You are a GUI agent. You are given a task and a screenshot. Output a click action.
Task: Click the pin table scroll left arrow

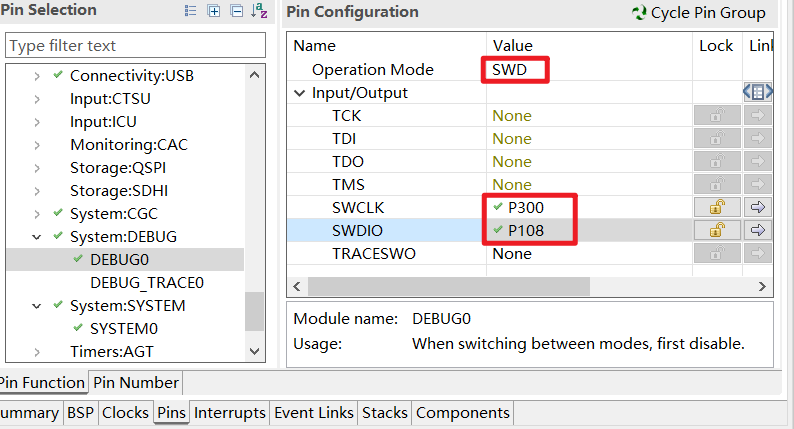(297, 287)
